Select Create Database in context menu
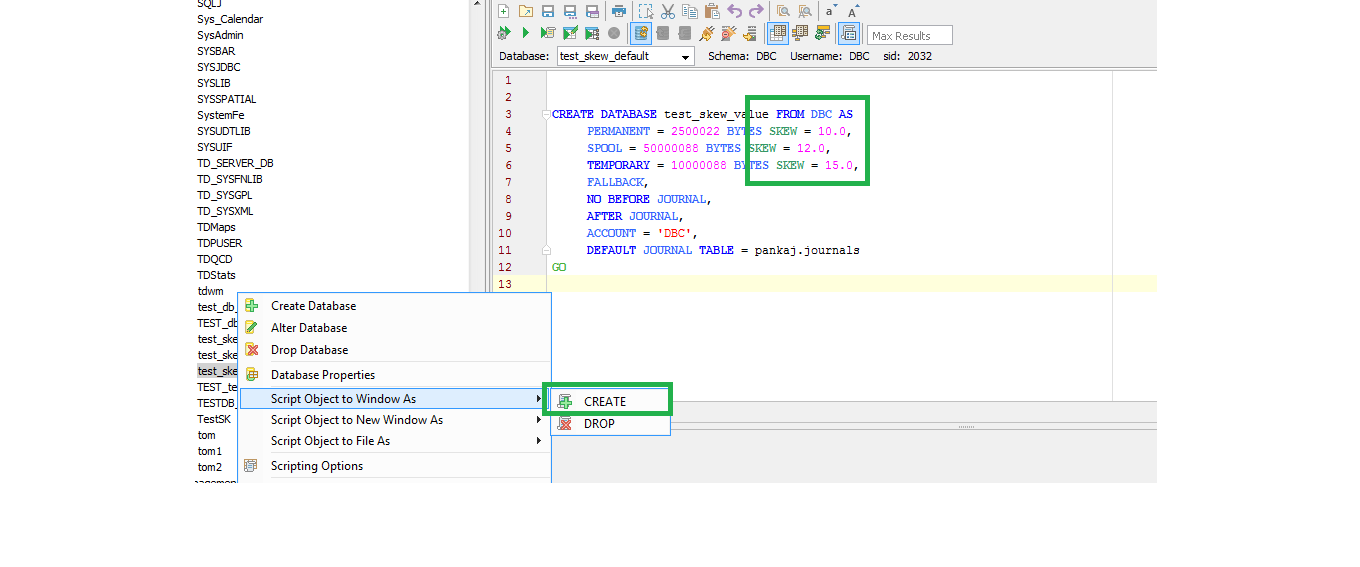 coord(395,306)
